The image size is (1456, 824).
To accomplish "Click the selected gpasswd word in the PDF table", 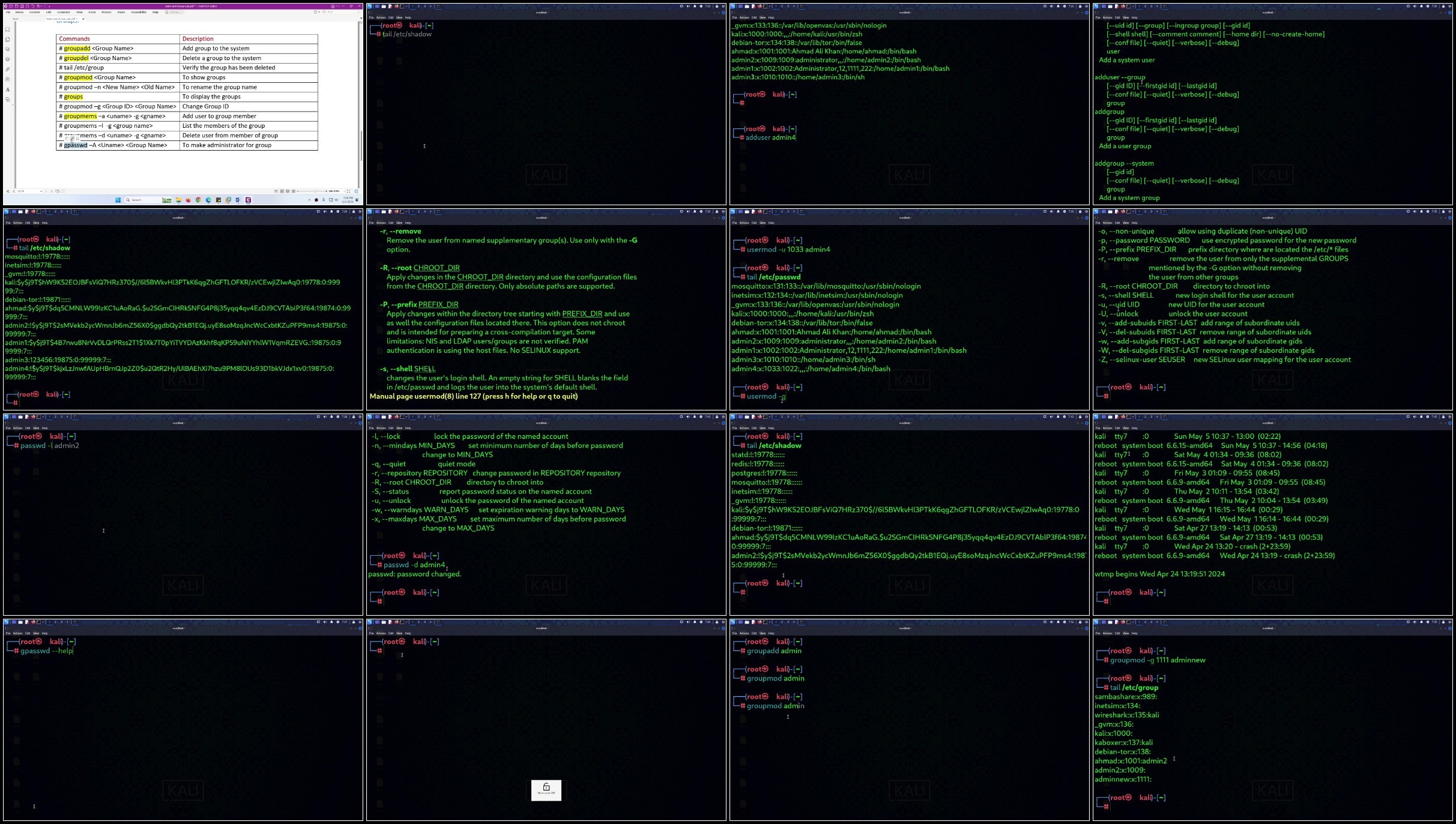I will click(76, 145).
